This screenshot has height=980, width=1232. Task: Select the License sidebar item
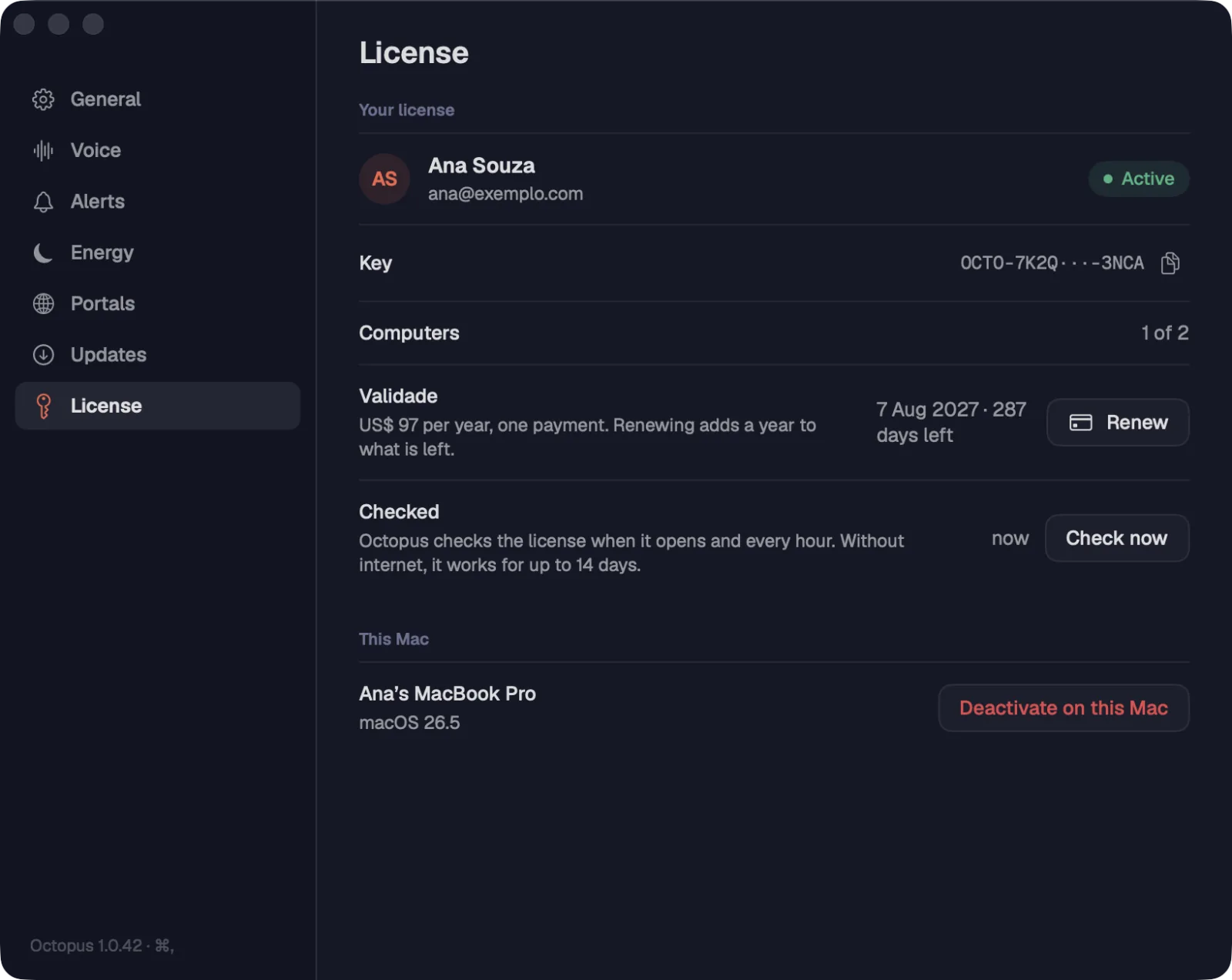(x=158, y=406)
